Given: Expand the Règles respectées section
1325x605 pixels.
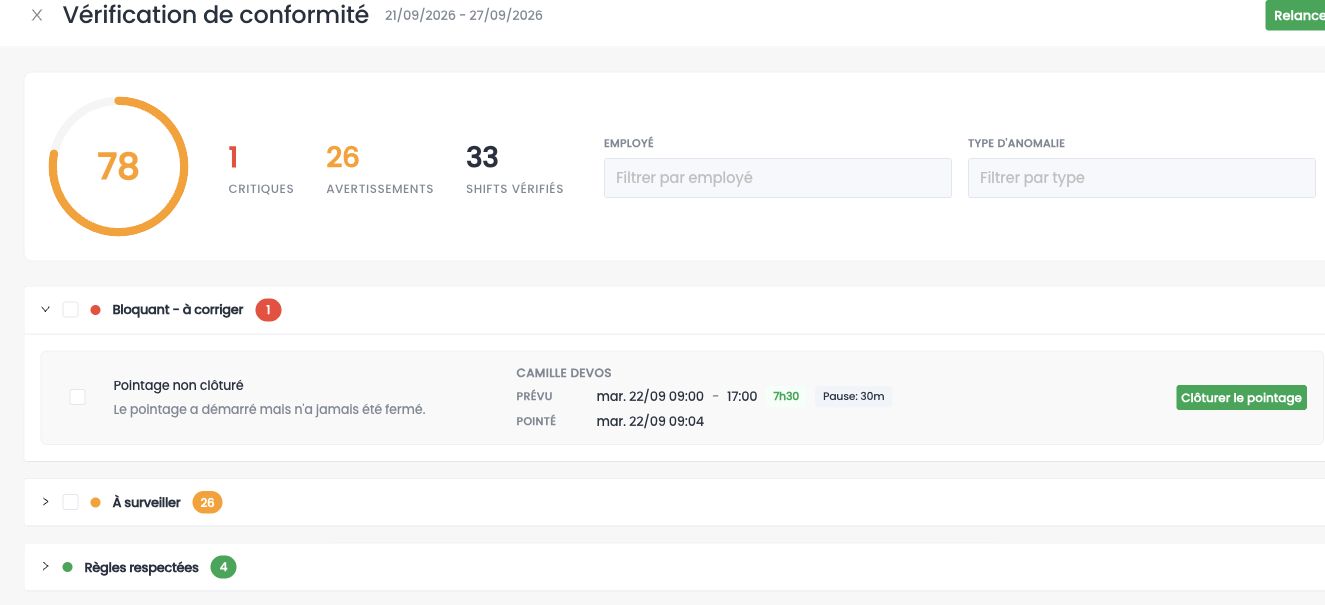Looking at the screenshot, I should point(45,567).
